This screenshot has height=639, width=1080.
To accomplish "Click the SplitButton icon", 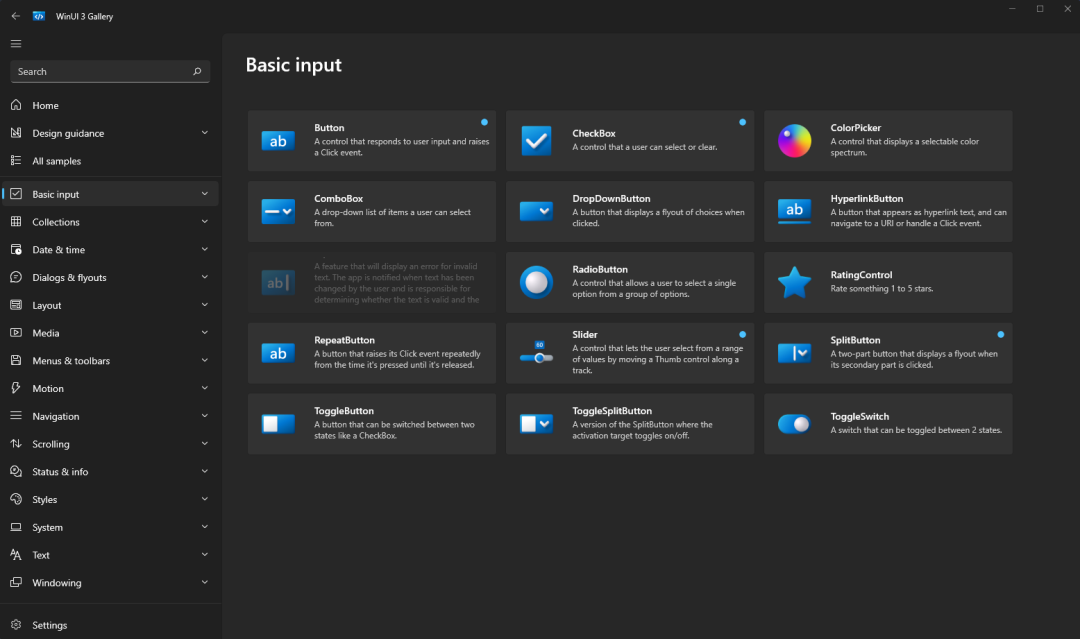I will (x=794, y=353).
